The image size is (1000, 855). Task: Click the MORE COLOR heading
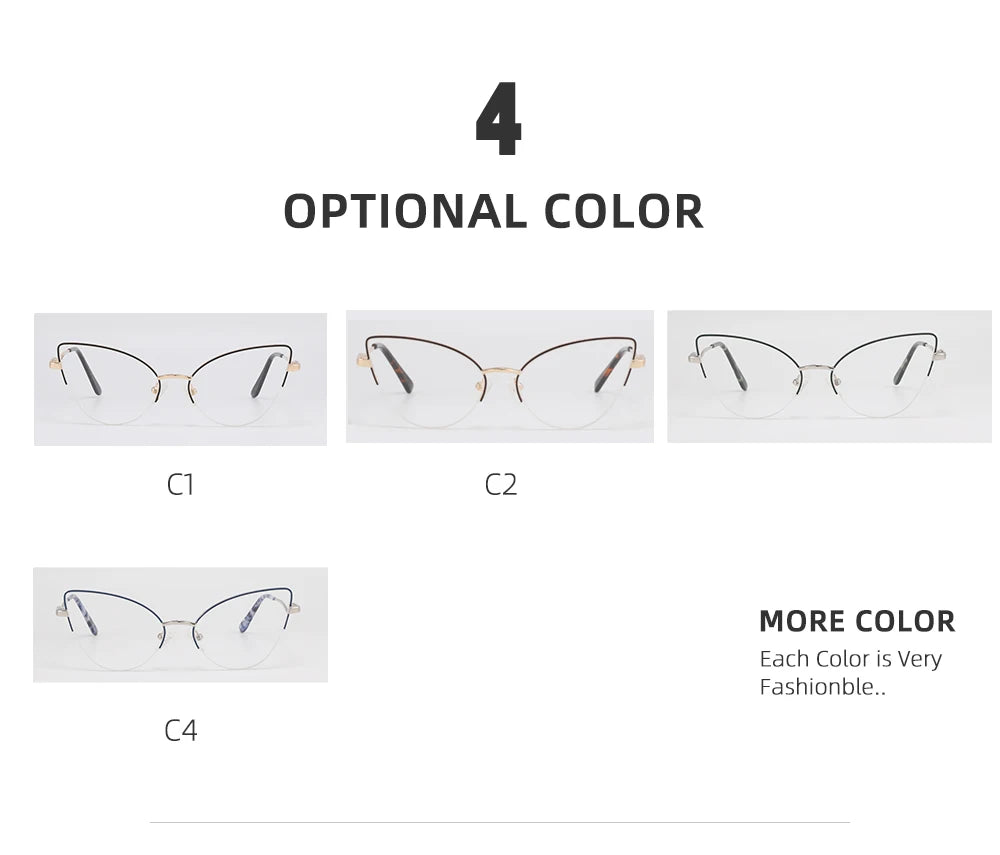857,621
